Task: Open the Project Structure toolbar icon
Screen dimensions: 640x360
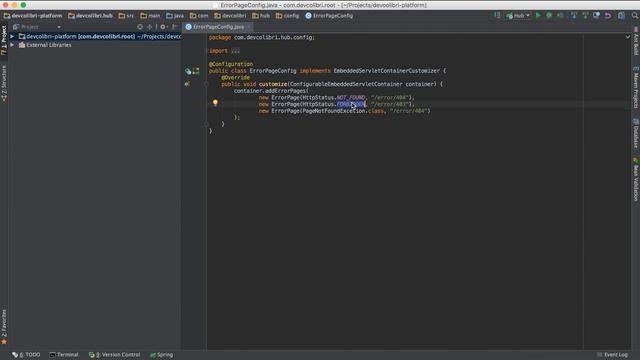Action: coord(621,16)
